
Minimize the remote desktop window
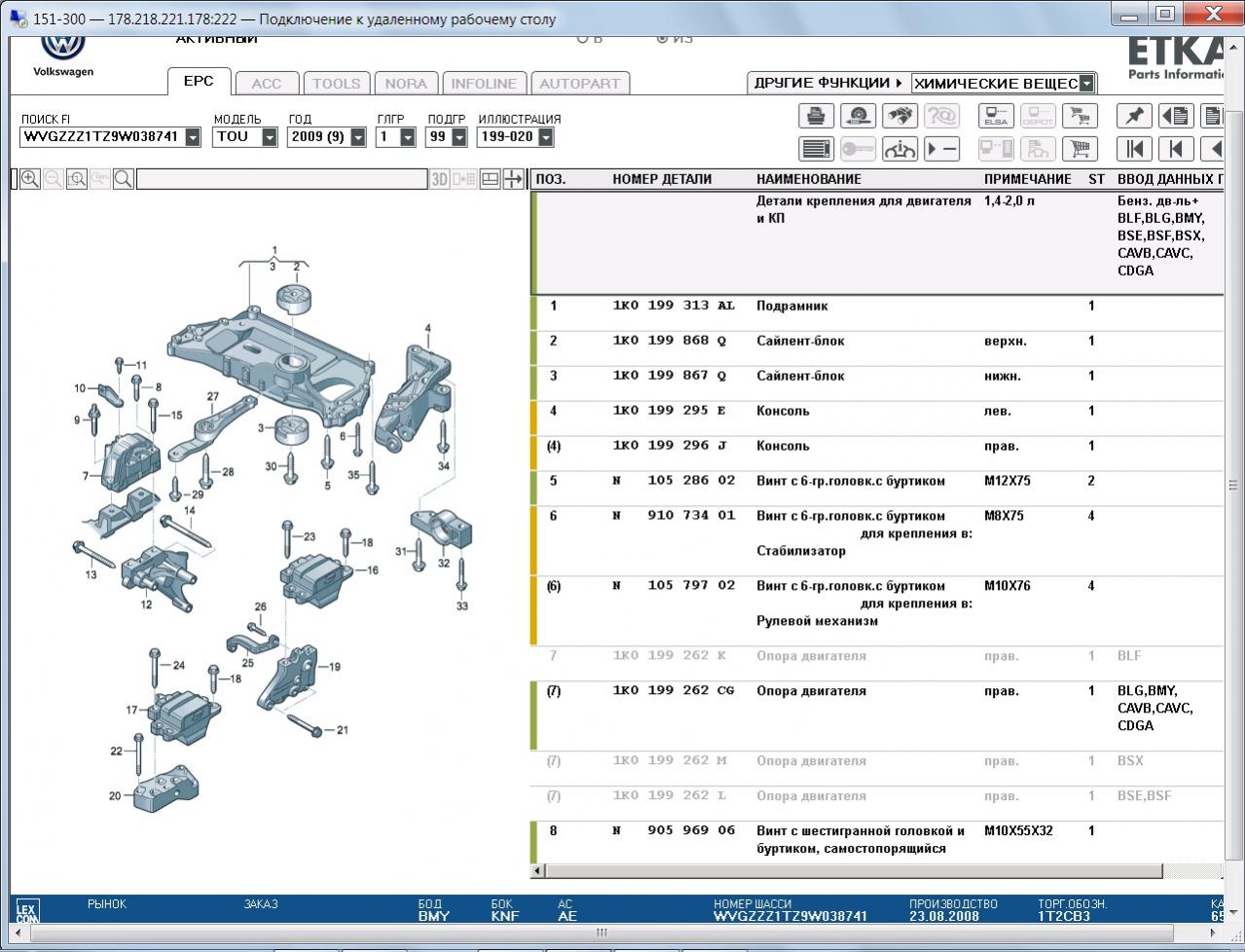[1130, 14]
